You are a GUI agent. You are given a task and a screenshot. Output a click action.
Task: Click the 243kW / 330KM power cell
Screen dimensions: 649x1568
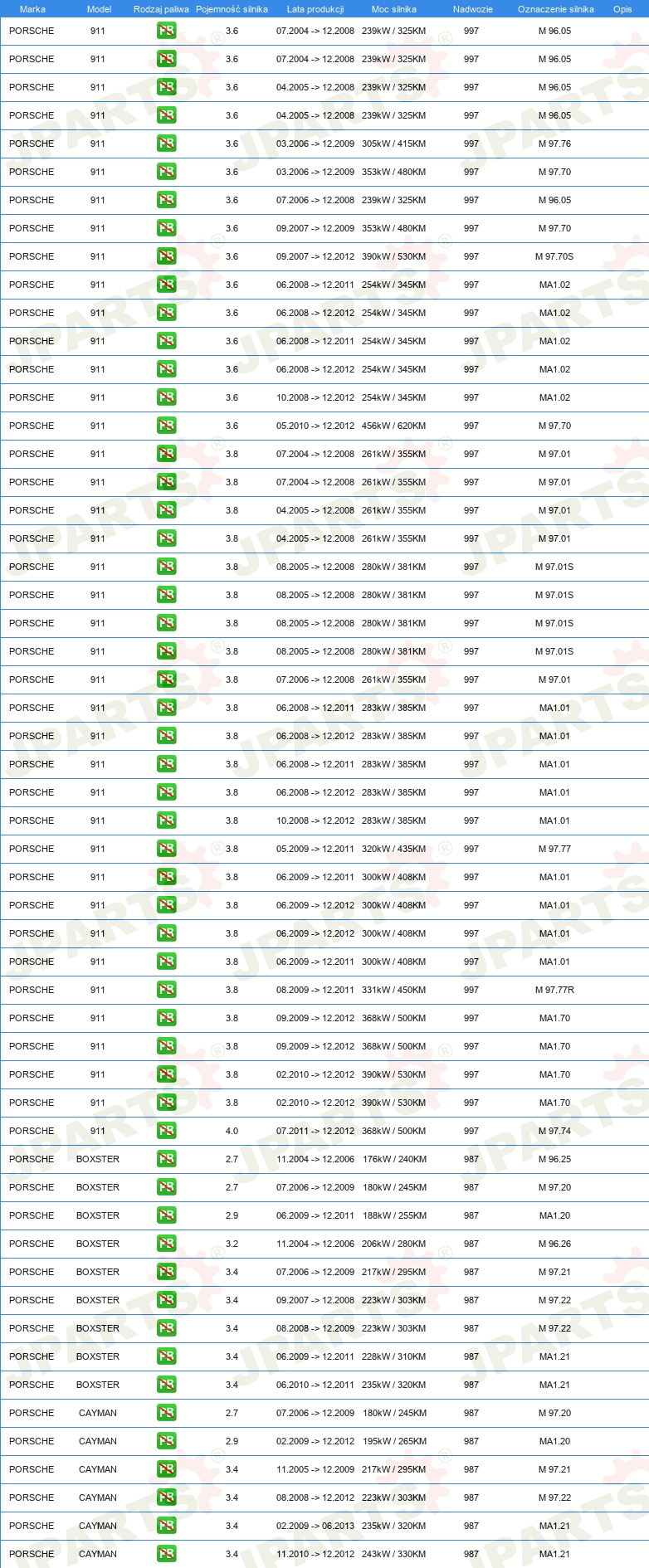click(393, 1554)
